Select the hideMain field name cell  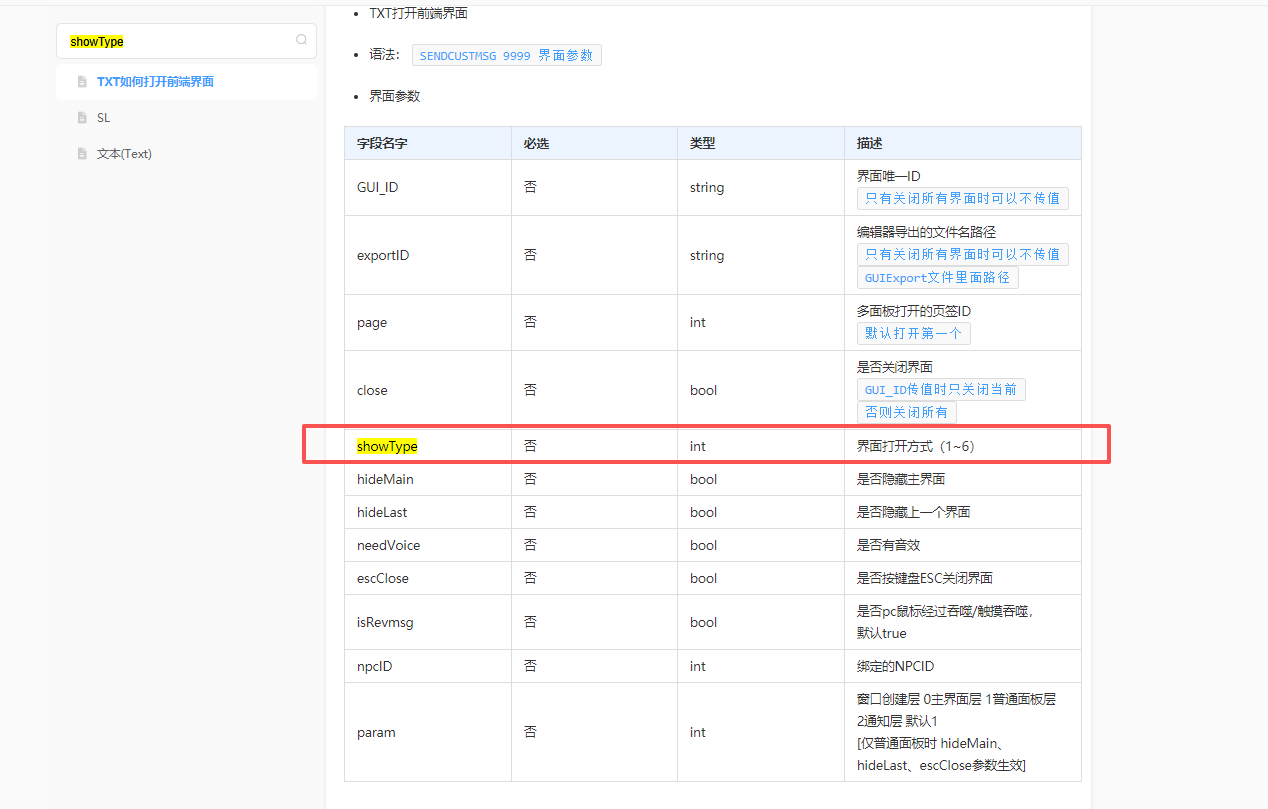pos(385,479)
